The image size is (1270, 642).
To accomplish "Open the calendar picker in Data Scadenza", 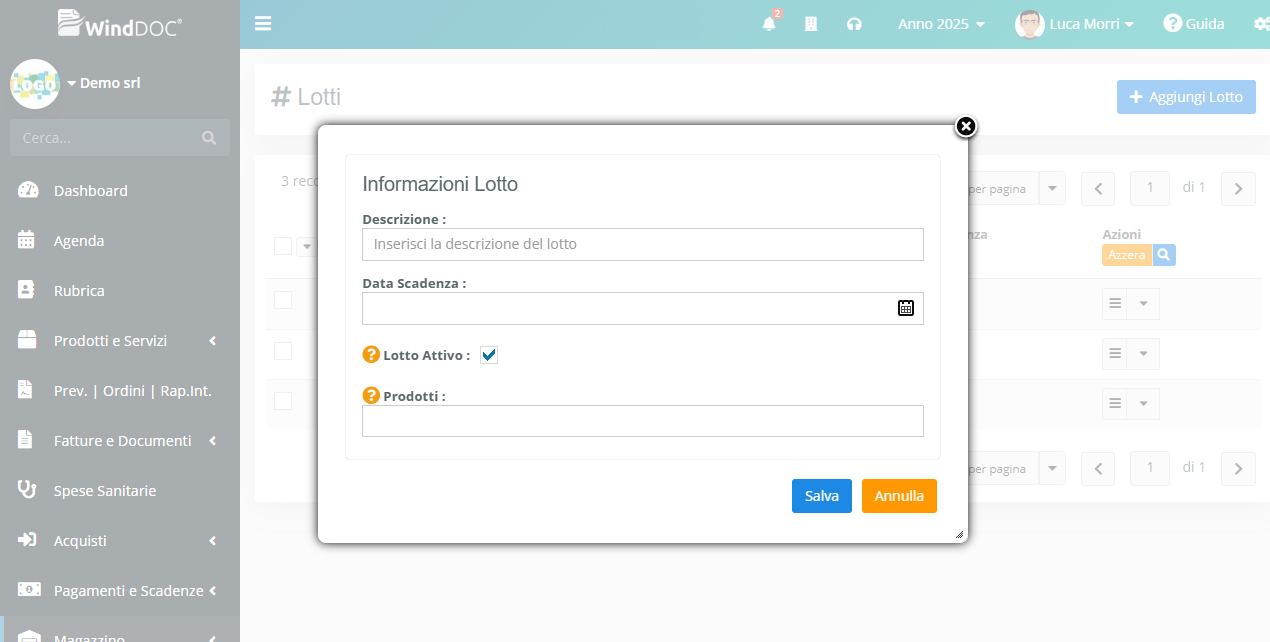I will pos(905,308).
